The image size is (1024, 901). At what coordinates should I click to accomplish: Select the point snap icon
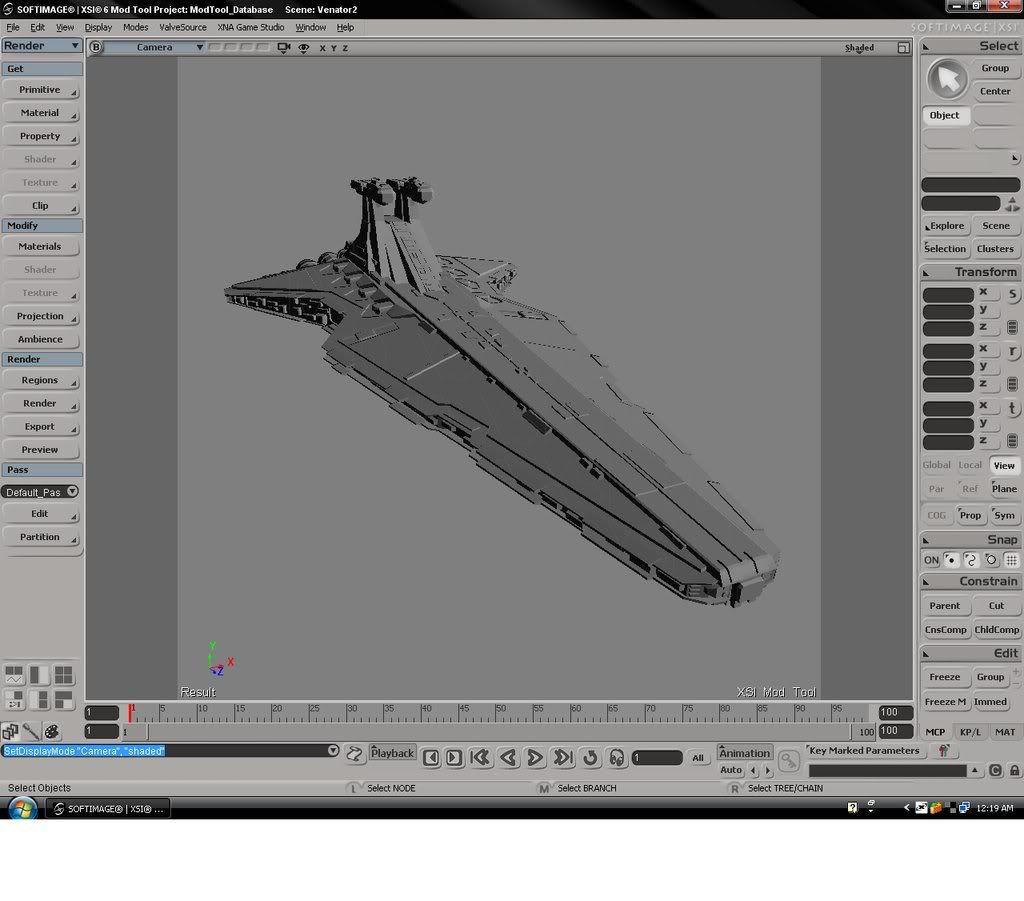[951, 560]
